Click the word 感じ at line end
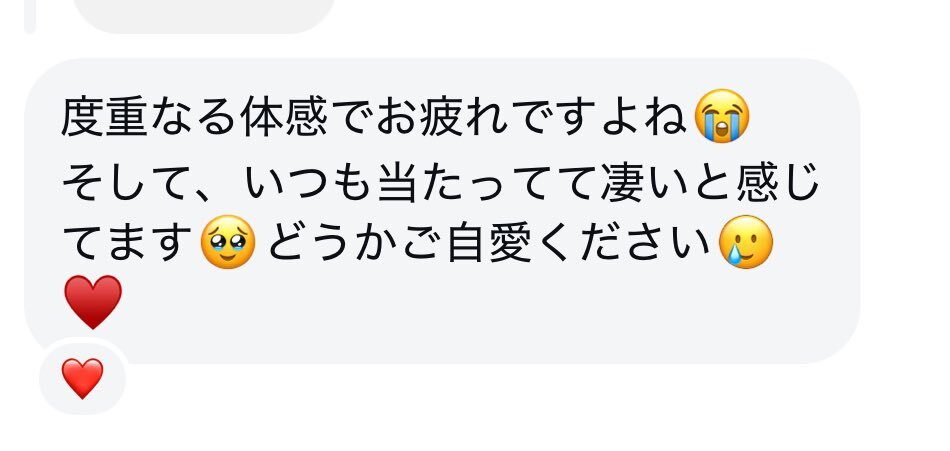 pos(777,179)
